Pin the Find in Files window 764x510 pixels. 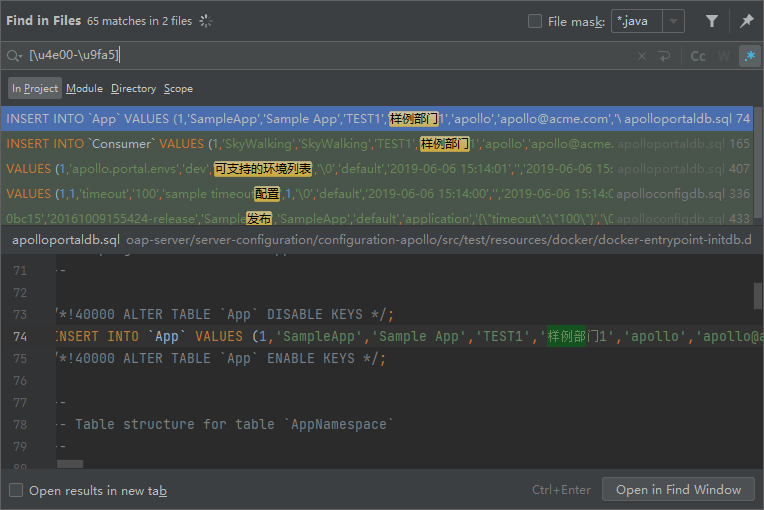746,21
